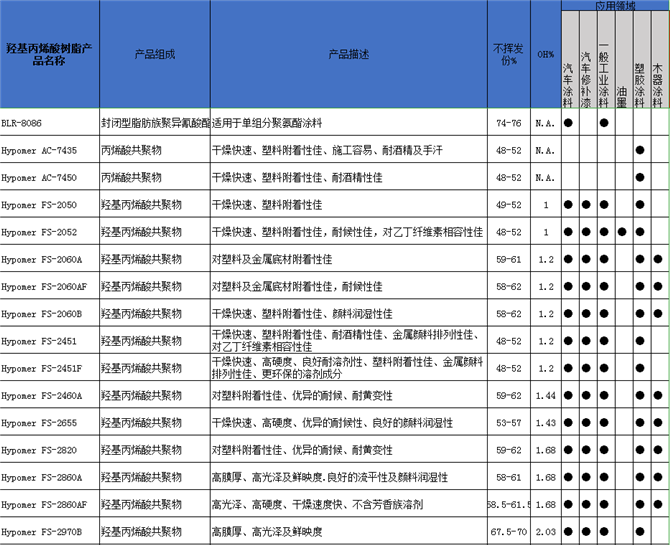Click FS-2451 description with 金属颜料排列性佳
This screenshot has height=545, width=670.
[x=349, y=341]
